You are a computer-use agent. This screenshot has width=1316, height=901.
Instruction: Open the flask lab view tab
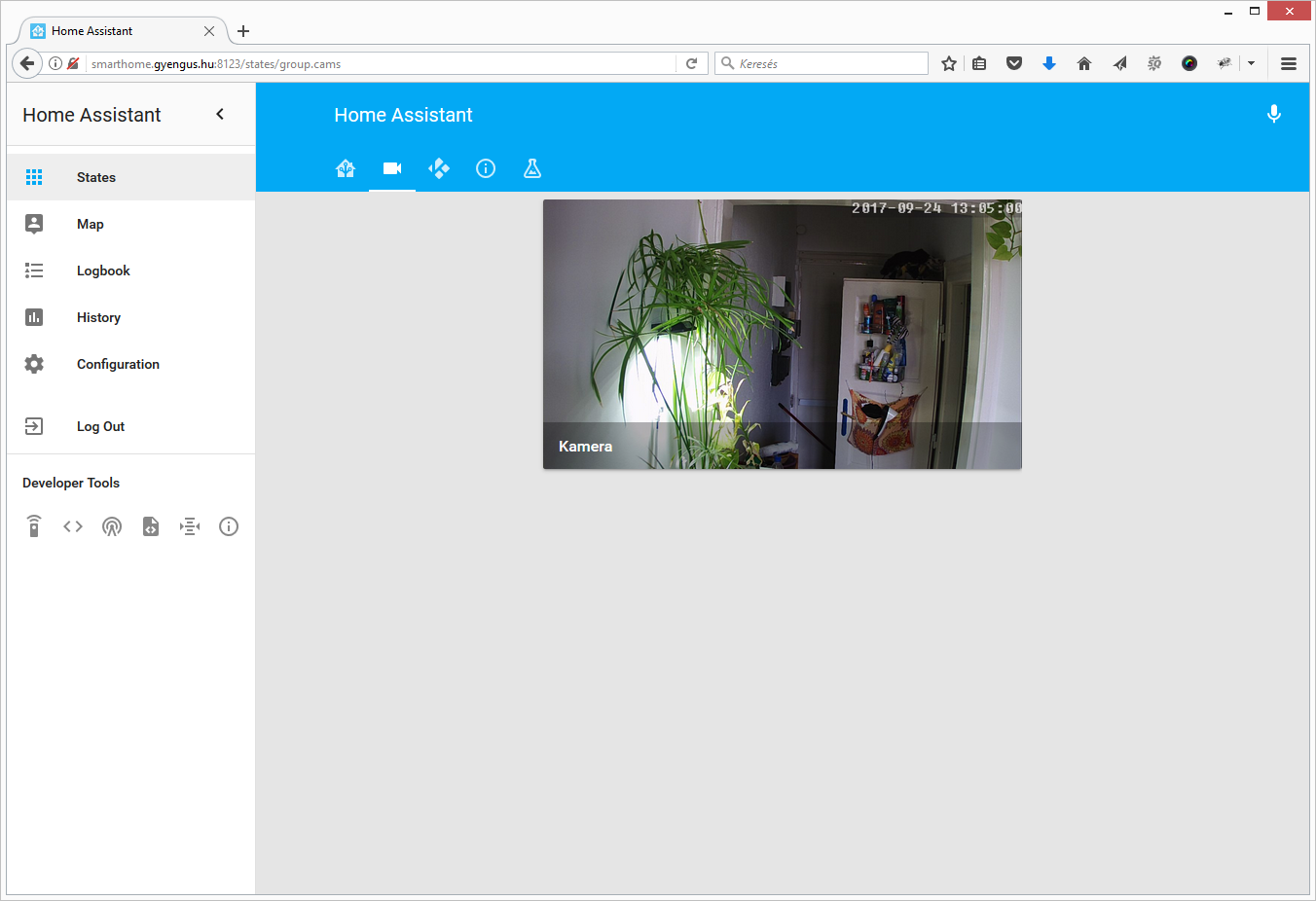tap(532, 168)
